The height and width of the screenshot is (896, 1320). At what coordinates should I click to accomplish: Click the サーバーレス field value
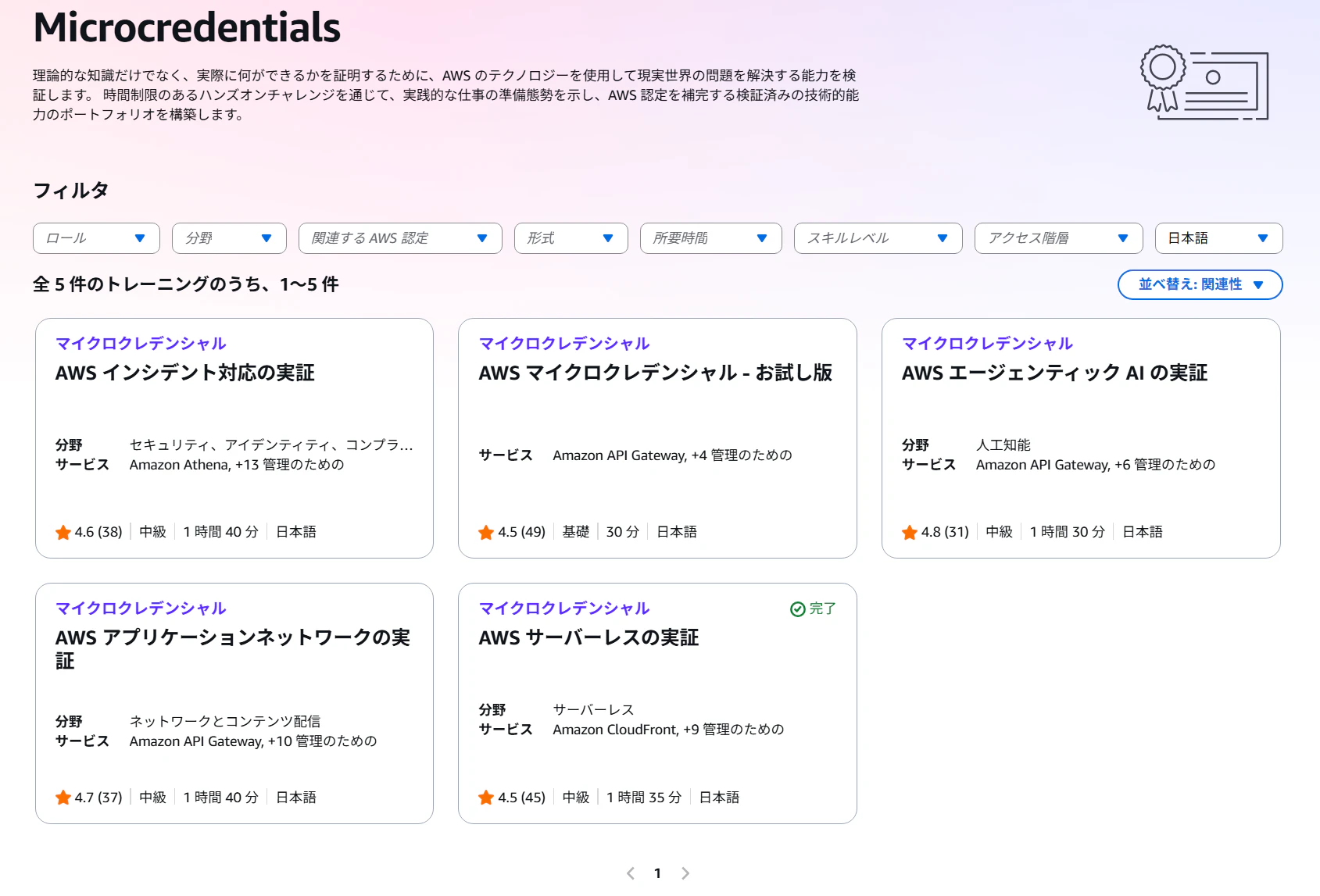click(594, 710)
